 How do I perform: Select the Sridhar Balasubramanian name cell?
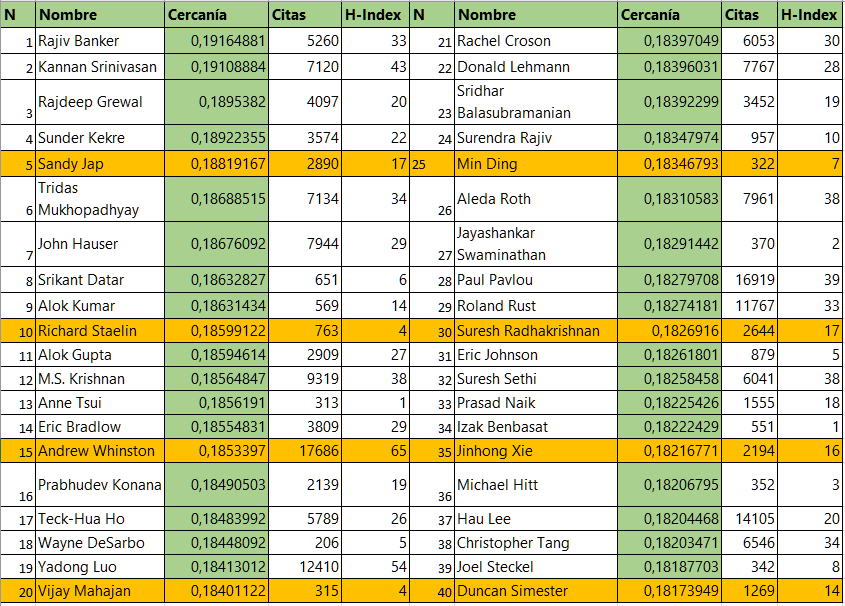point(536,102)
